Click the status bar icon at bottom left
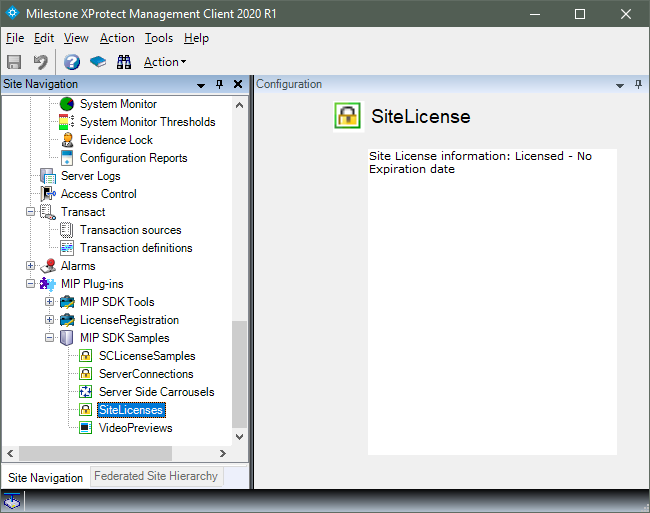Image resolution: width=650 pixels, height=513 pixels. [x=12, y=501]
